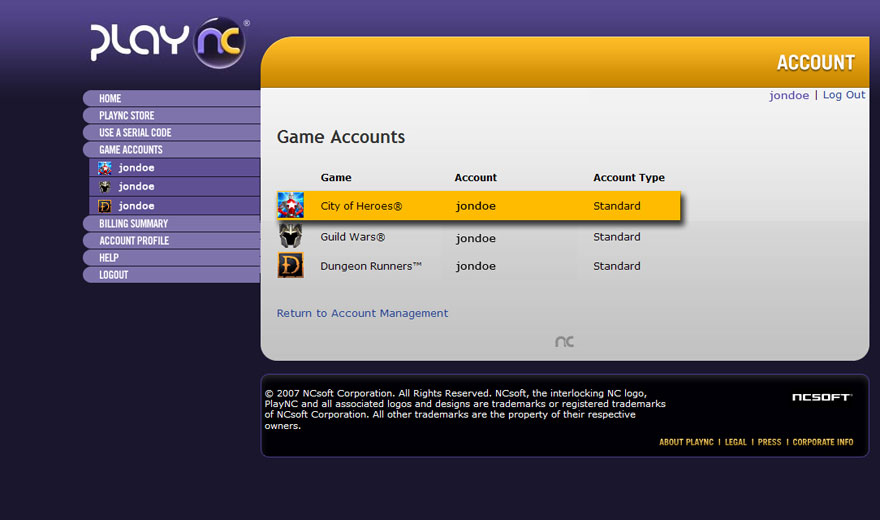Viewport: 880px width, 520px height.
Task: Click City of Heroes icon in sidebar
Action: 105,168
